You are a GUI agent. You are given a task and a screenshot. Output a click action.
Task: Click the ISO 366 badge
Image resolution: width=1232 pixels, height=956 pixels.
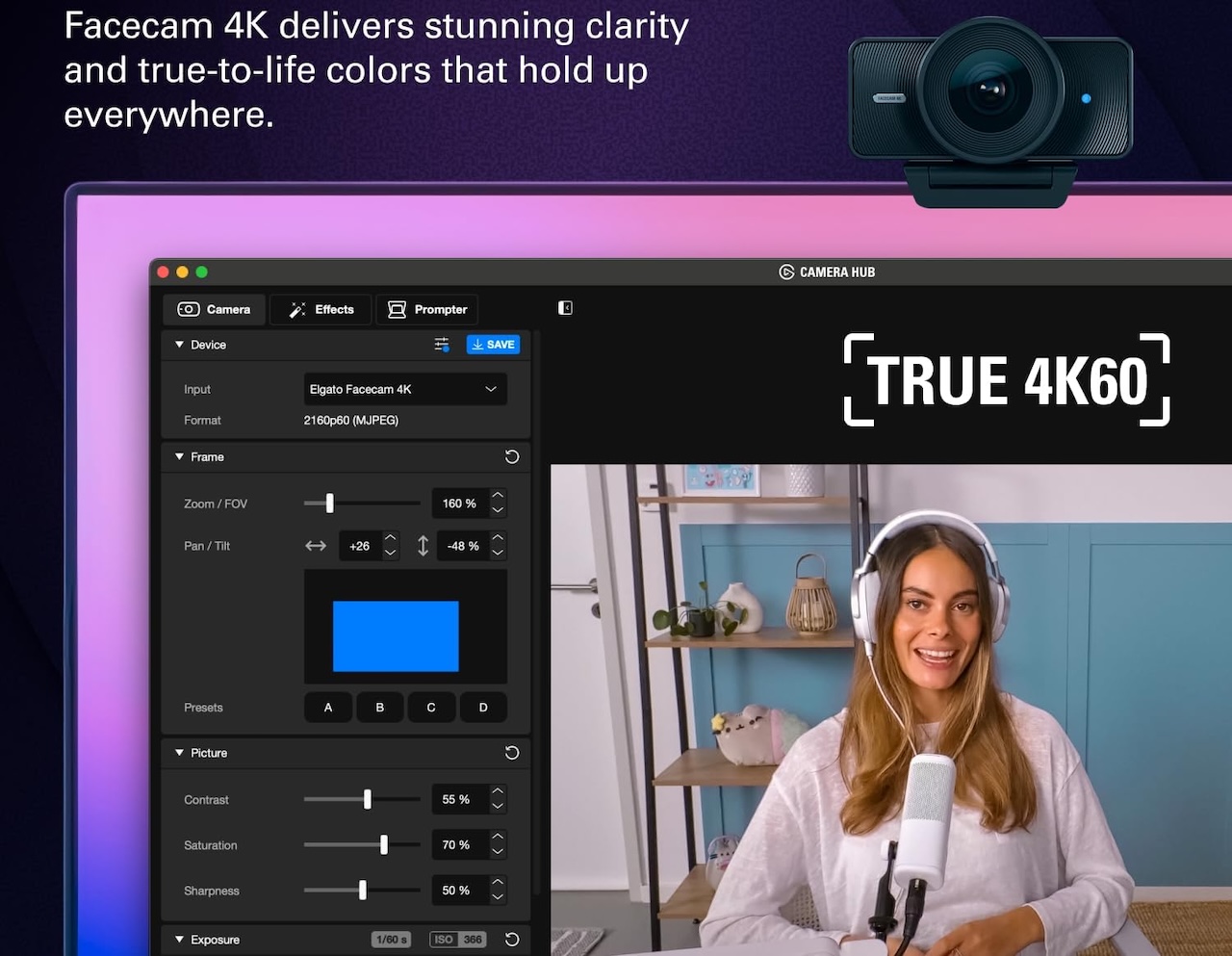coord(458,940)
